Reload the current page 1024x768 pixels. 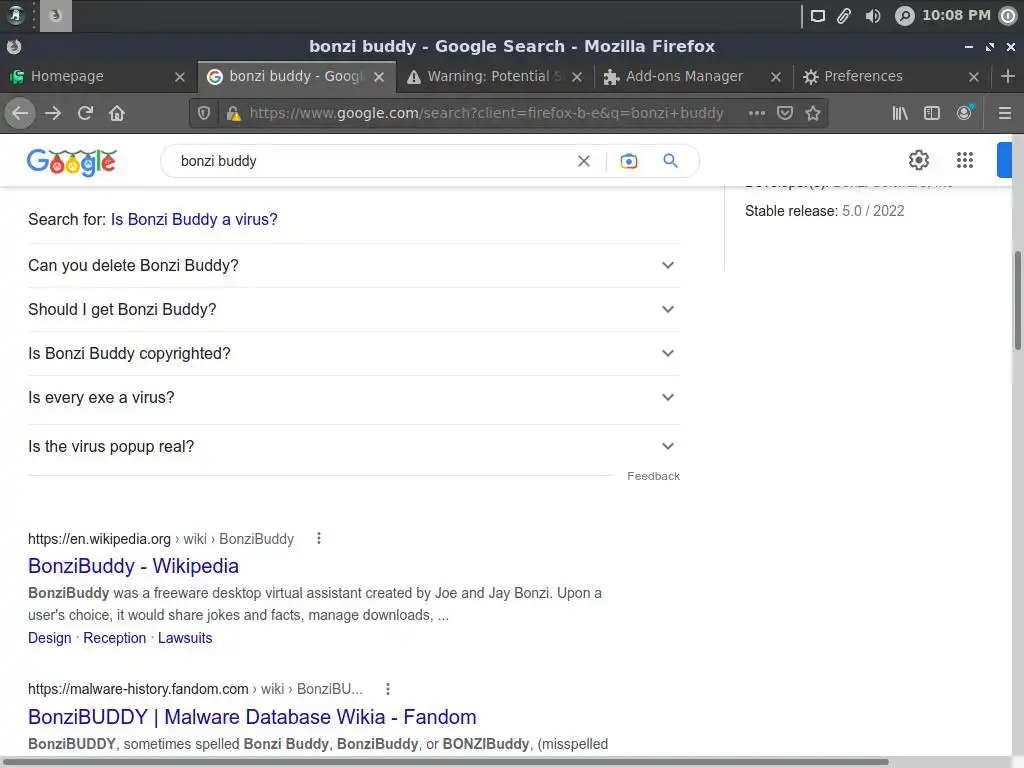(x=85, y=114)
